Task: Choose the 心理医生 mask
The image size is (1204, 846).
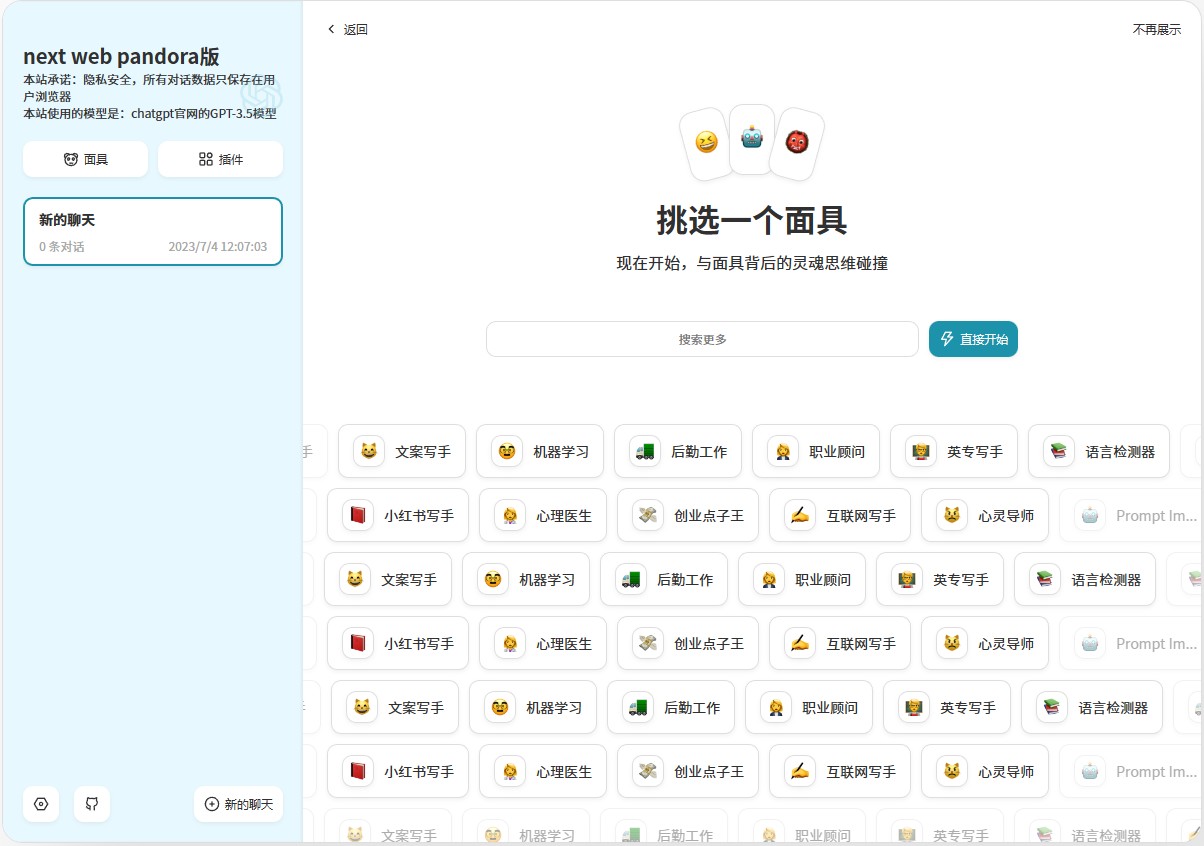Action: point(542,515)
